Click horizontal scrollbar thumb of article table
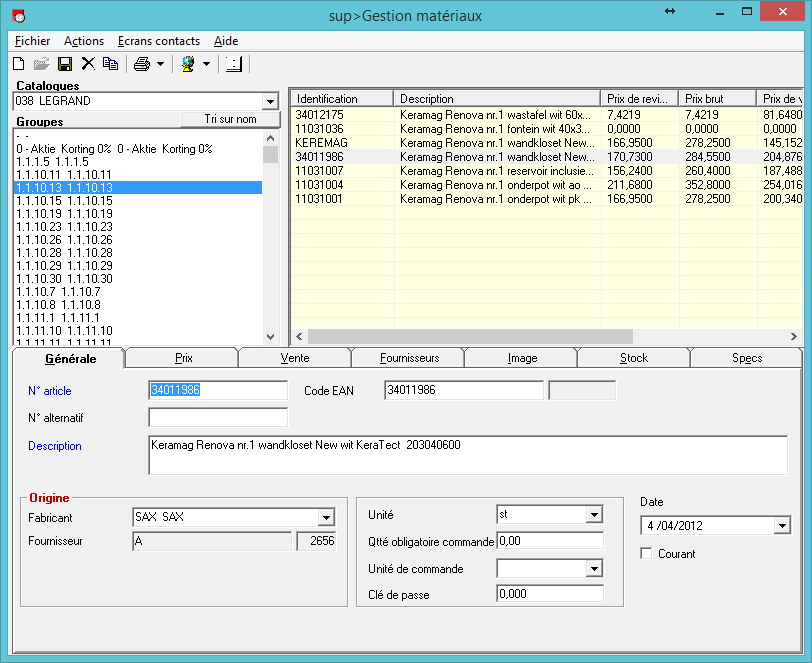 [x=470, y=336]
